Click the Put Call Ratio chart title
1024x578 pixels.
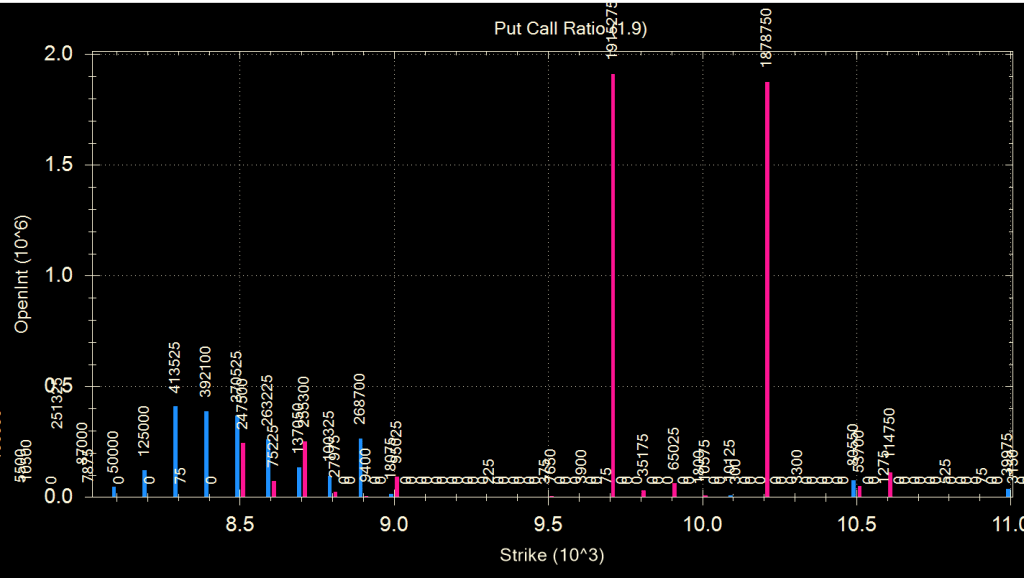pyautogui.click(x=570, y=28)
